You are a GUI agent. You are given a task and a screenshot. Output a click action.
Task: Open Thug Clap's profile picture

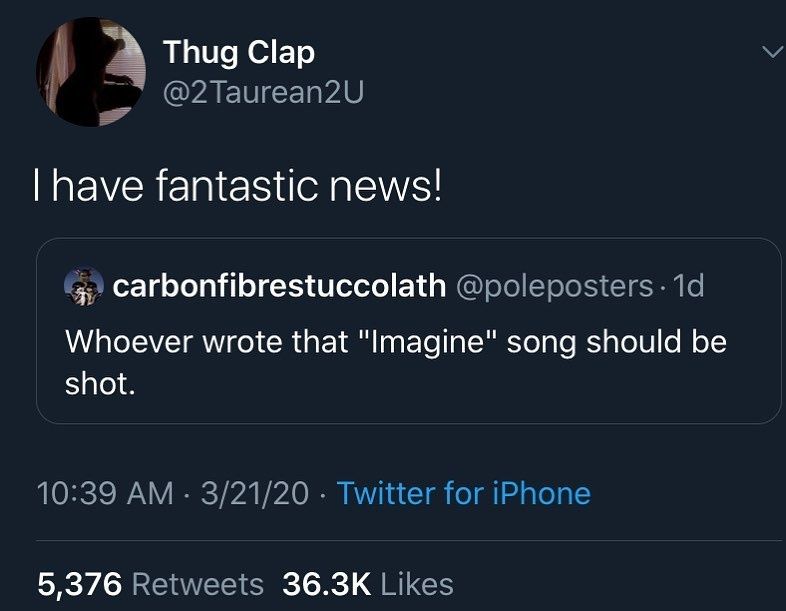tap(90, 71)
